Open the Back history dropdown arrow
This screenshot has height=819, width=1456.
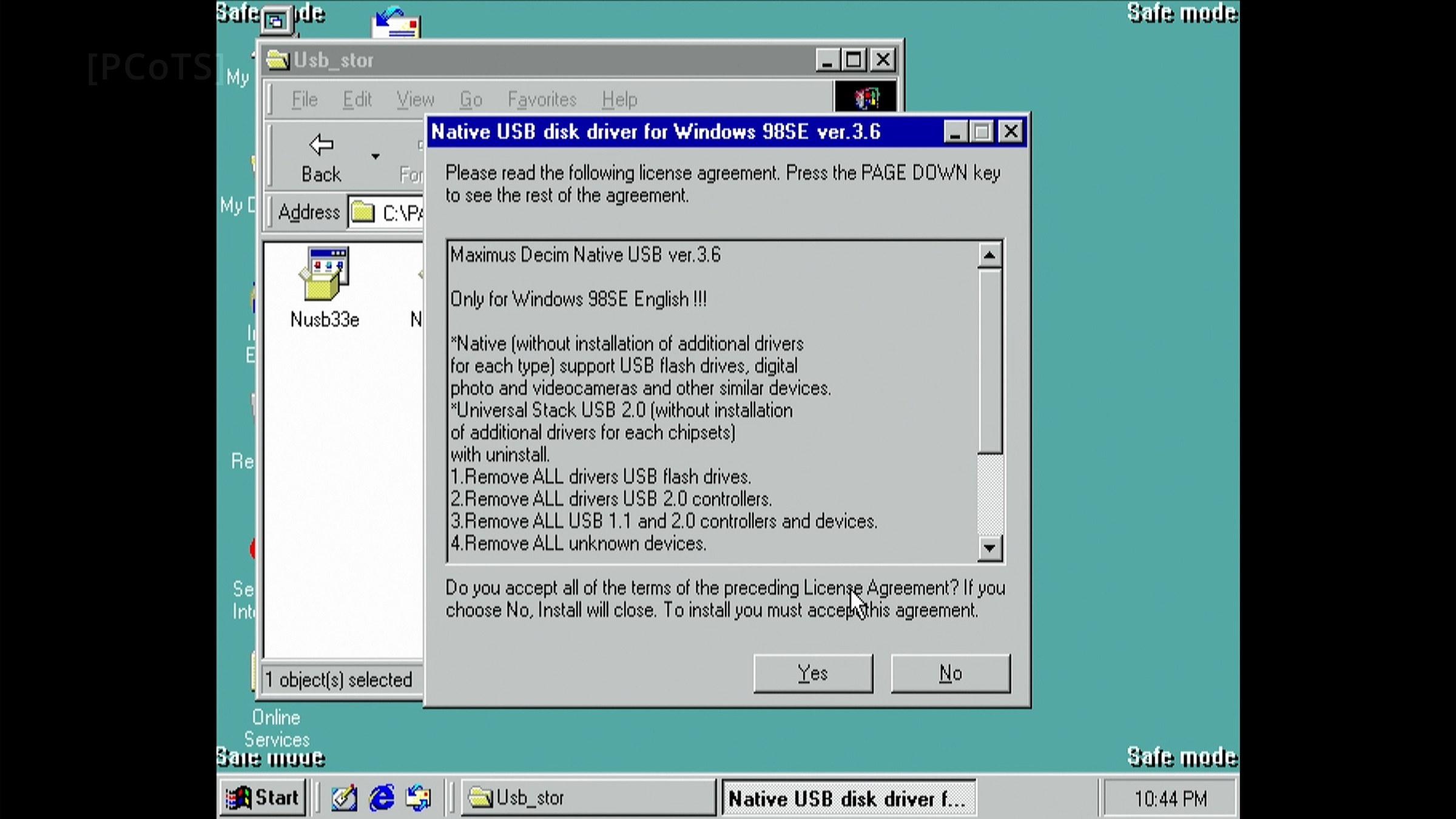(x=376, y=157)
